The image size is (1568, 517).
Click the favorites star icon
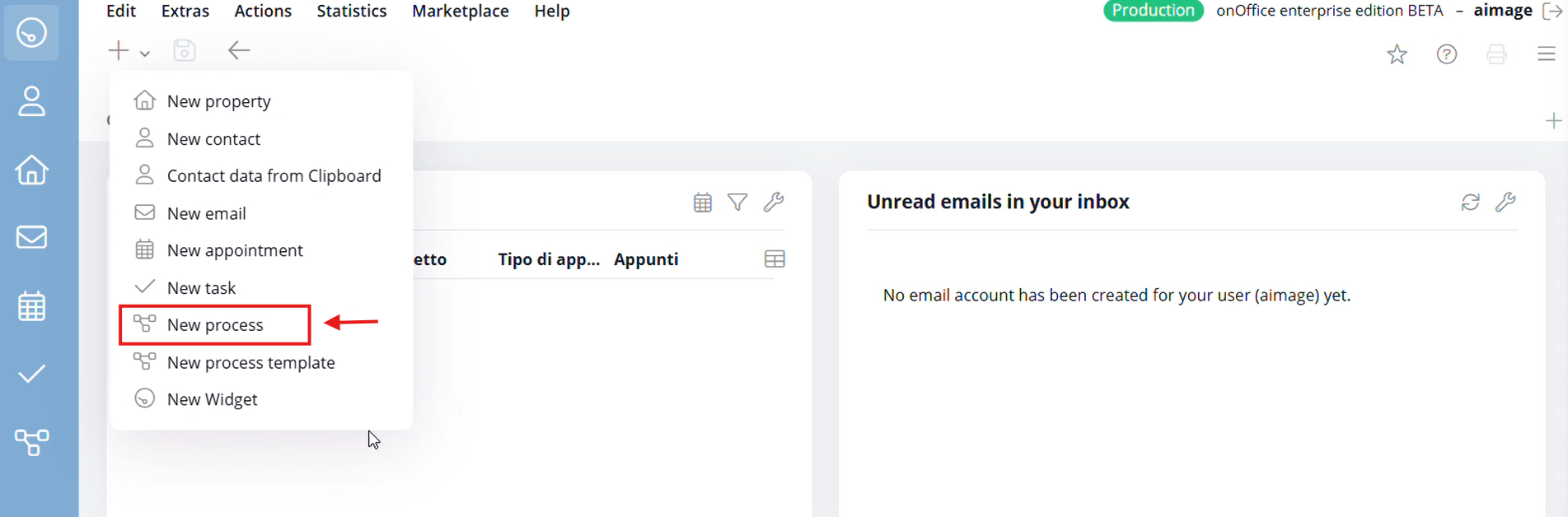(1397, 54)
